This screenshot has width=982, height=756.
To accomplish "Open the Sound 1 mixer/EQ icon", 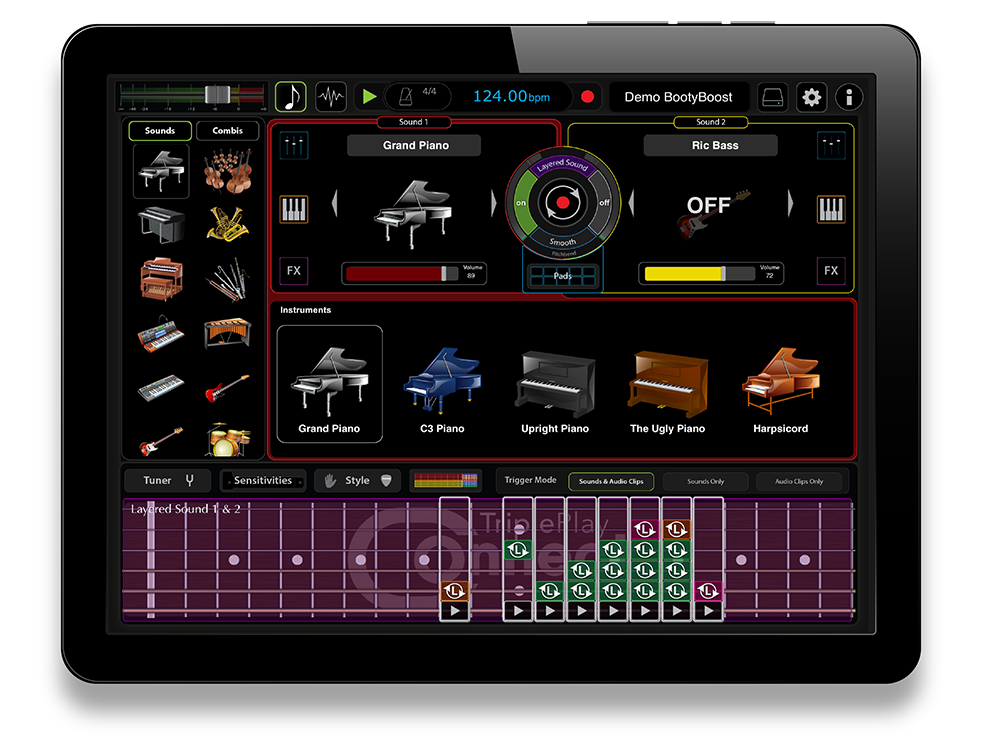I will click(294, 145).
